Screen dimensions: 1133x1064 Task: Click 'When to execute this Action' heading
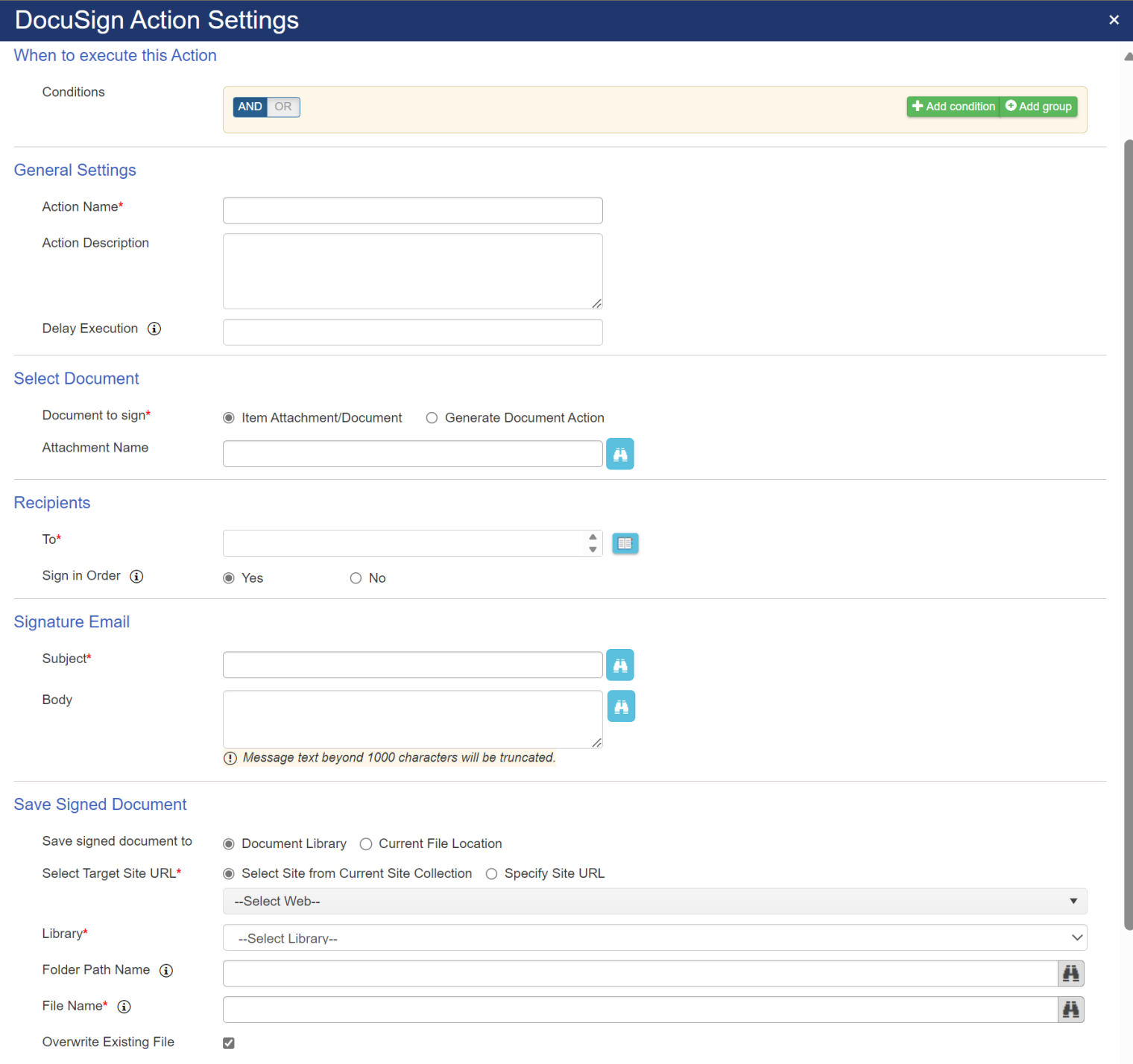pyautogui.click(x=116, y=55)
